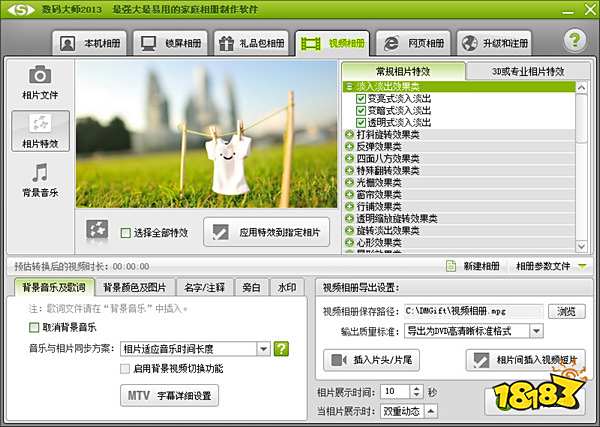The image size is (600, 427).
Task: Open the 输出质量标准 format dropdown
Action: click(536, 330)
